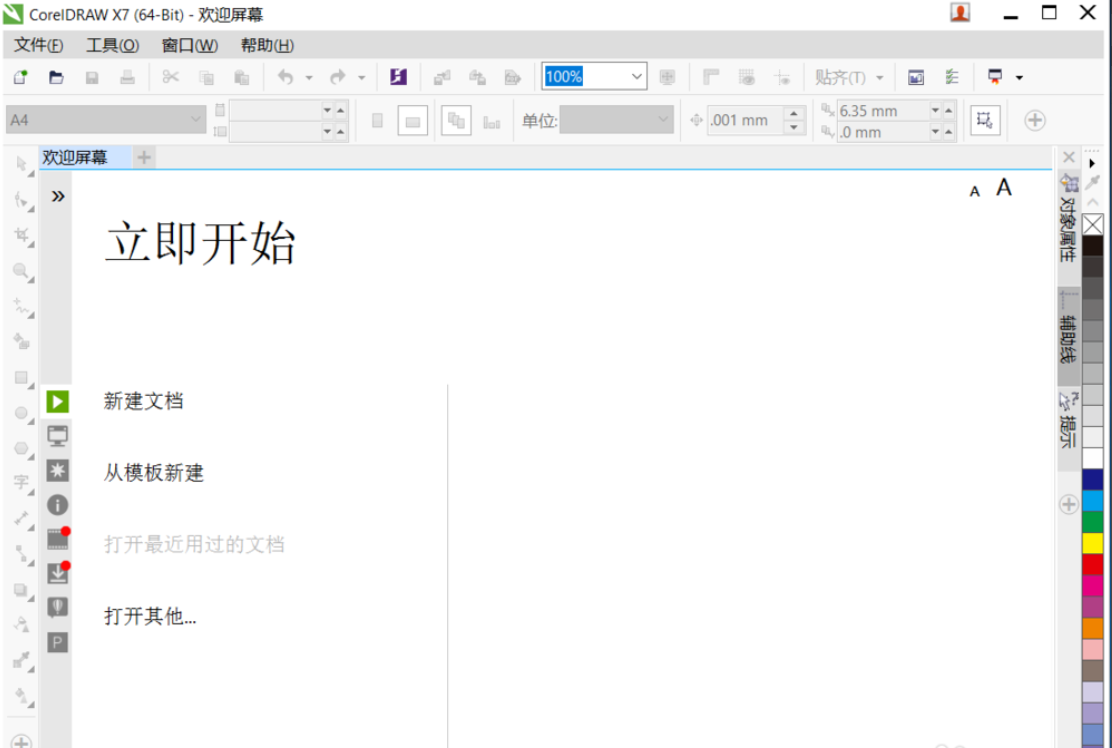Open the Updates download icon in welcome sidebar

(58, 573)
